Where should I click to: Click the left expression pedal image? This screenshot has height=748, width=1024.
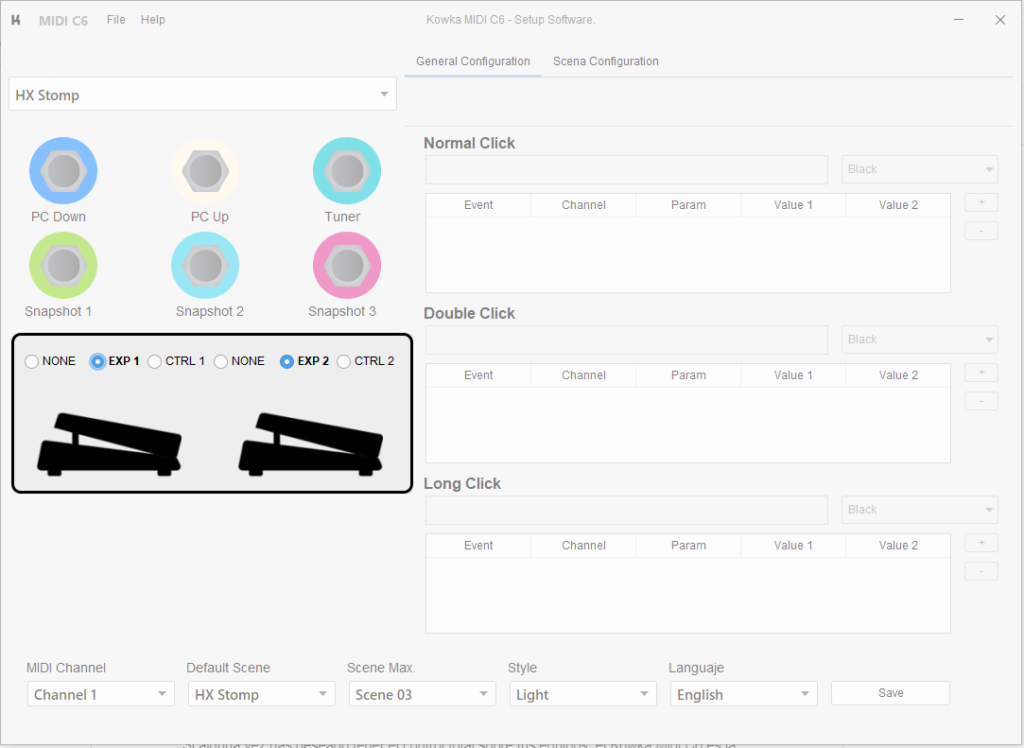[109, 444]
